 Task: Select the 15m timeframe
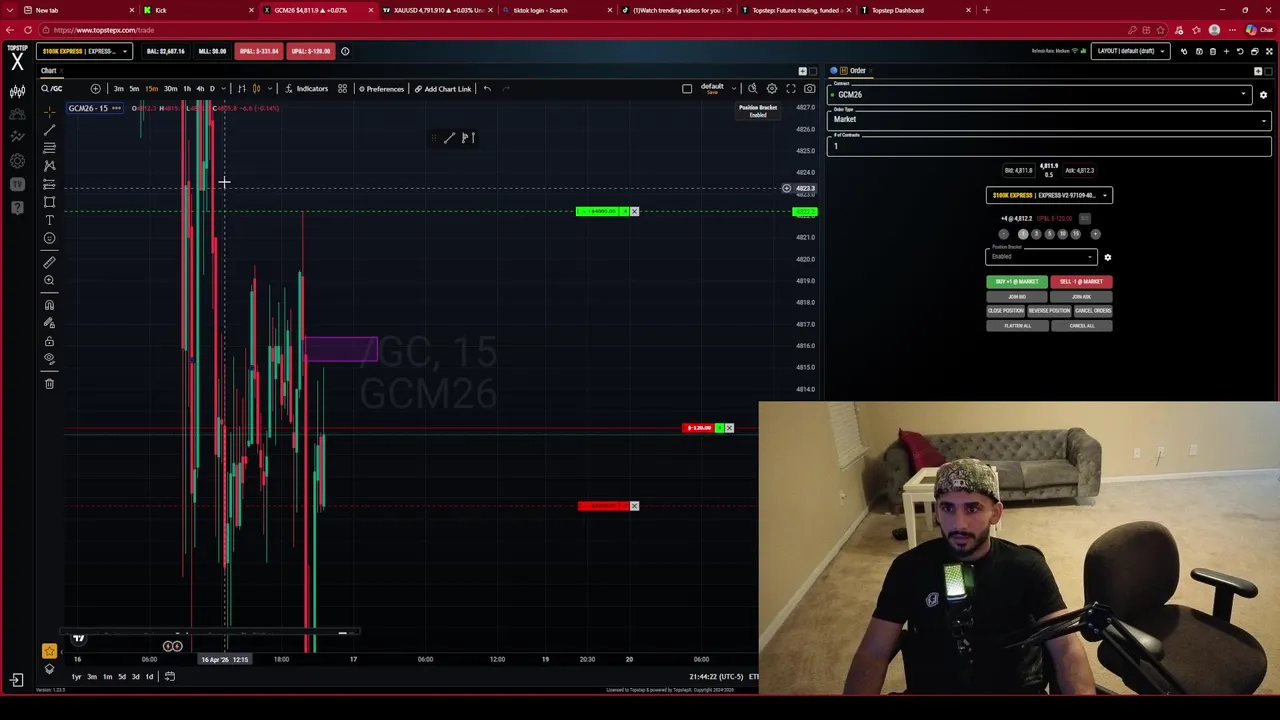(152, 89)
